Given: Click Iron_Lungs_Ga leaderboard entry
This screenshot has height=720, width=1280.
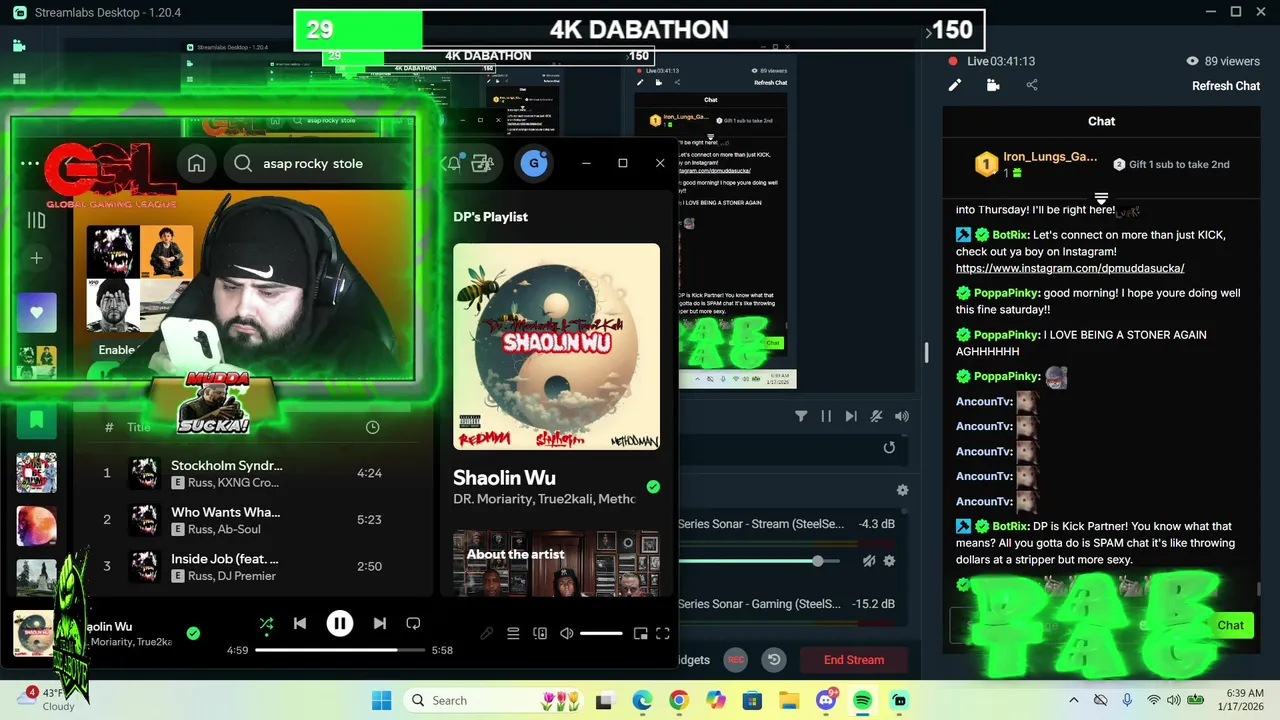Looking at the screenshot, I should [x=1037, y=165].
